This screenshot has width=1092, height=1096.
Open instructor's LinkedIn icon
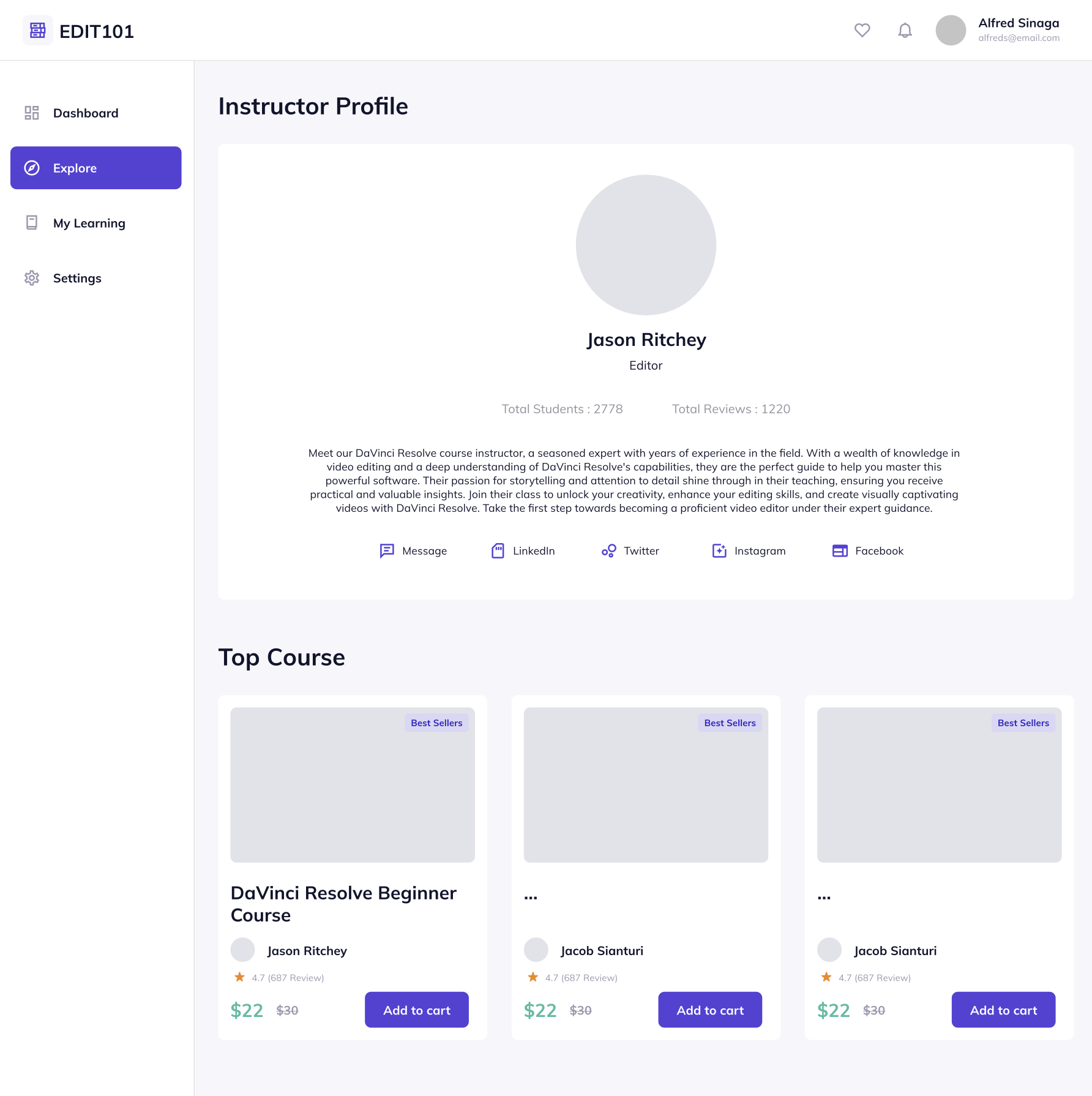[498, 551]
